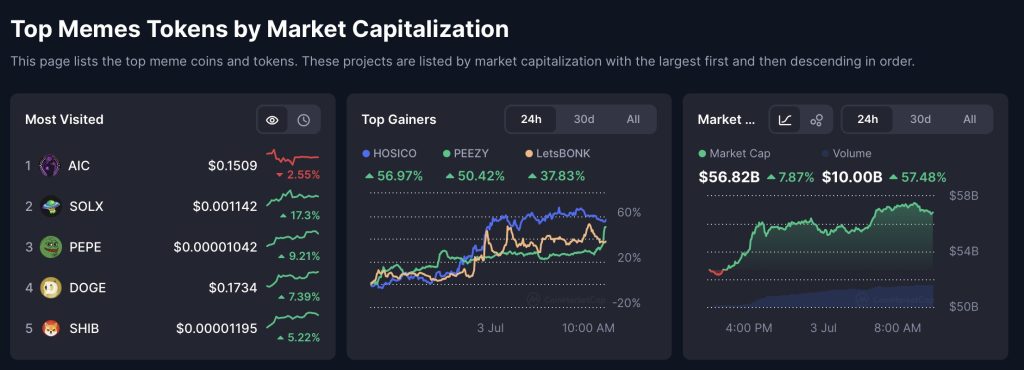
Task: Select the eye icon in Most Visited
Action: click(x=272, y=120)
